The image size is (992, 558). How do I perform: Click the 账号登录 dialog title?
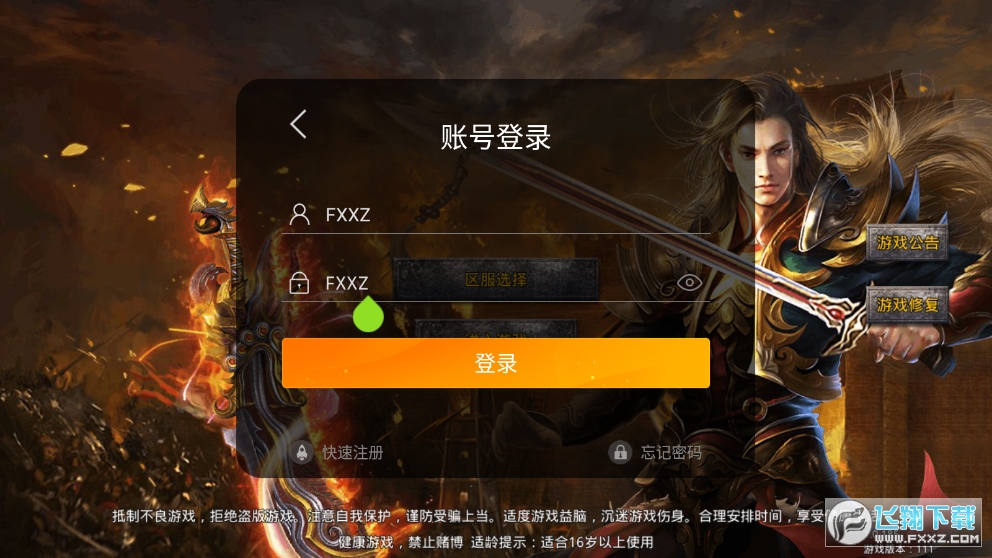(x=496, y=137)
